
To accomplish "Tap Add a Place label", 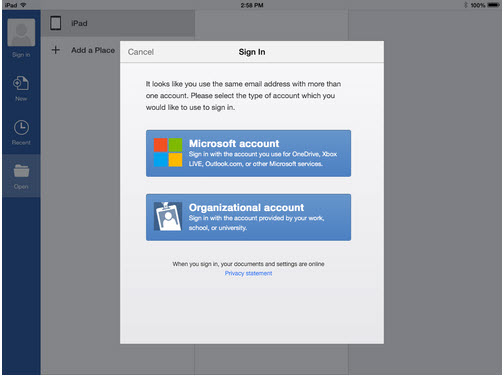I will [93, 50].
